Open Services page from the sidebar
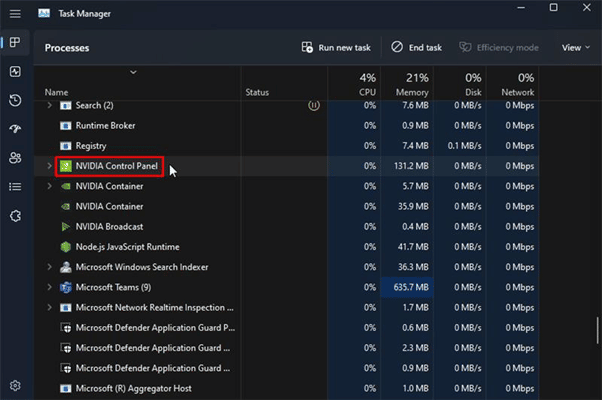This screenshot has width=602, height=400. tap(15, 215)
